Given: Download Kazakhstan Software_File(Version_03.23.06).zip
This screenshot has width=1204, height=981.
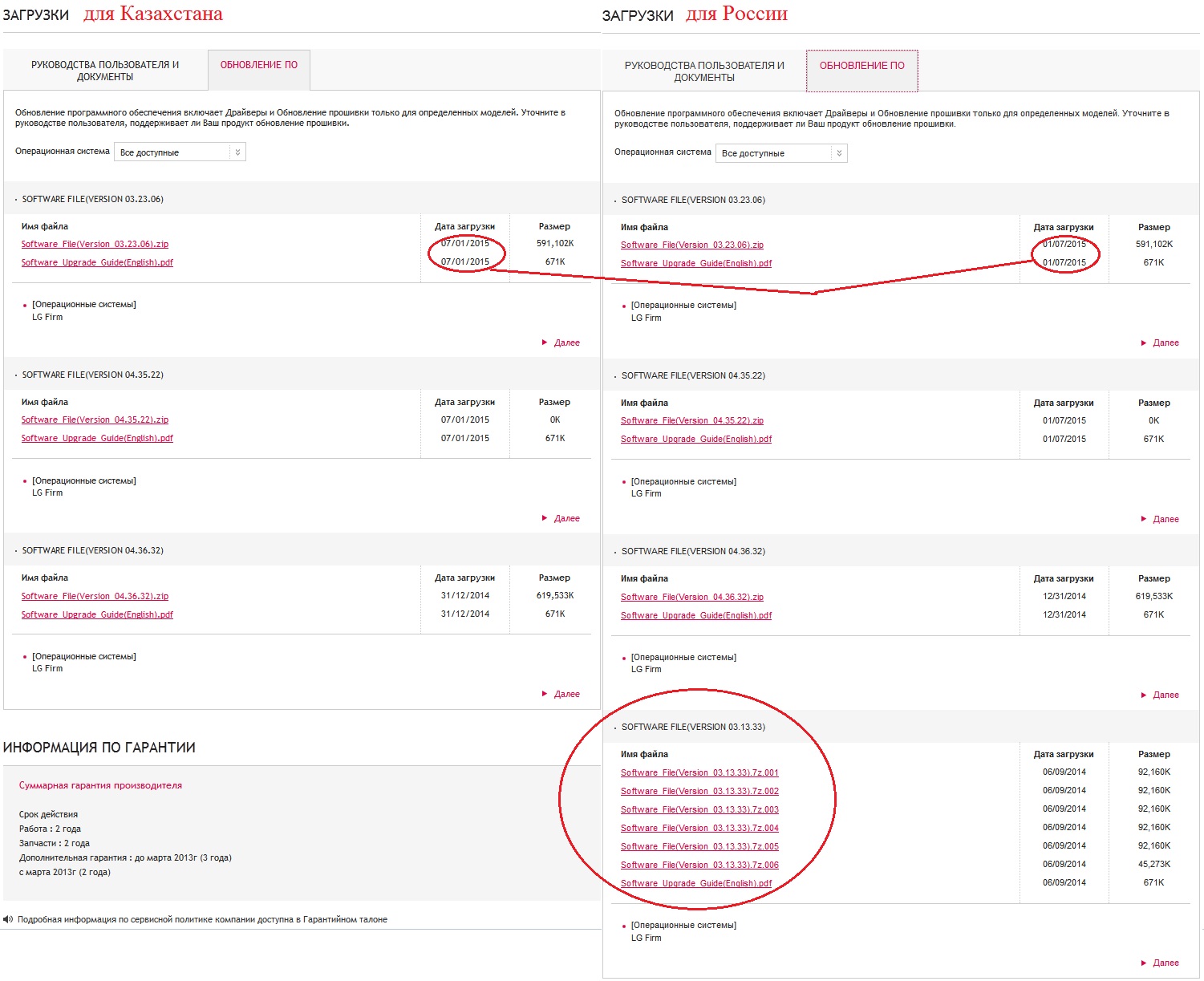Looking at the screenshot, I should [95, 244].
